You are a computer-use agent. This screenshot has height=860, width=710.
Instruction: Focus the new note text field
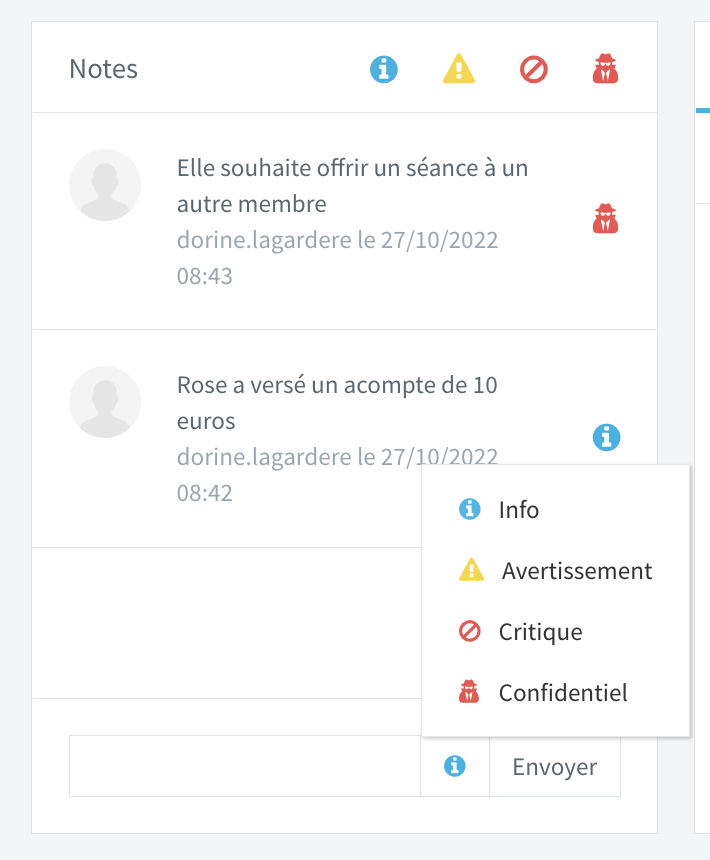click(245, 766)
